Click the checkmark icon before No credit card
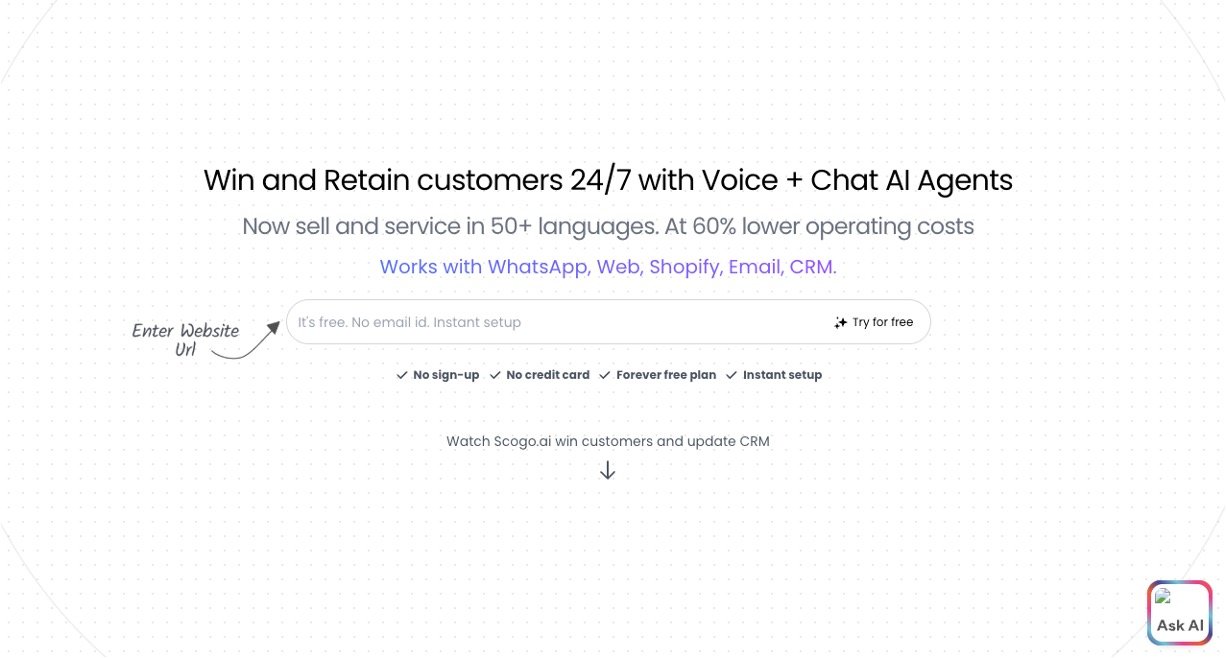Viewport: 1226px width, 658px height. [x=495, y=375]
